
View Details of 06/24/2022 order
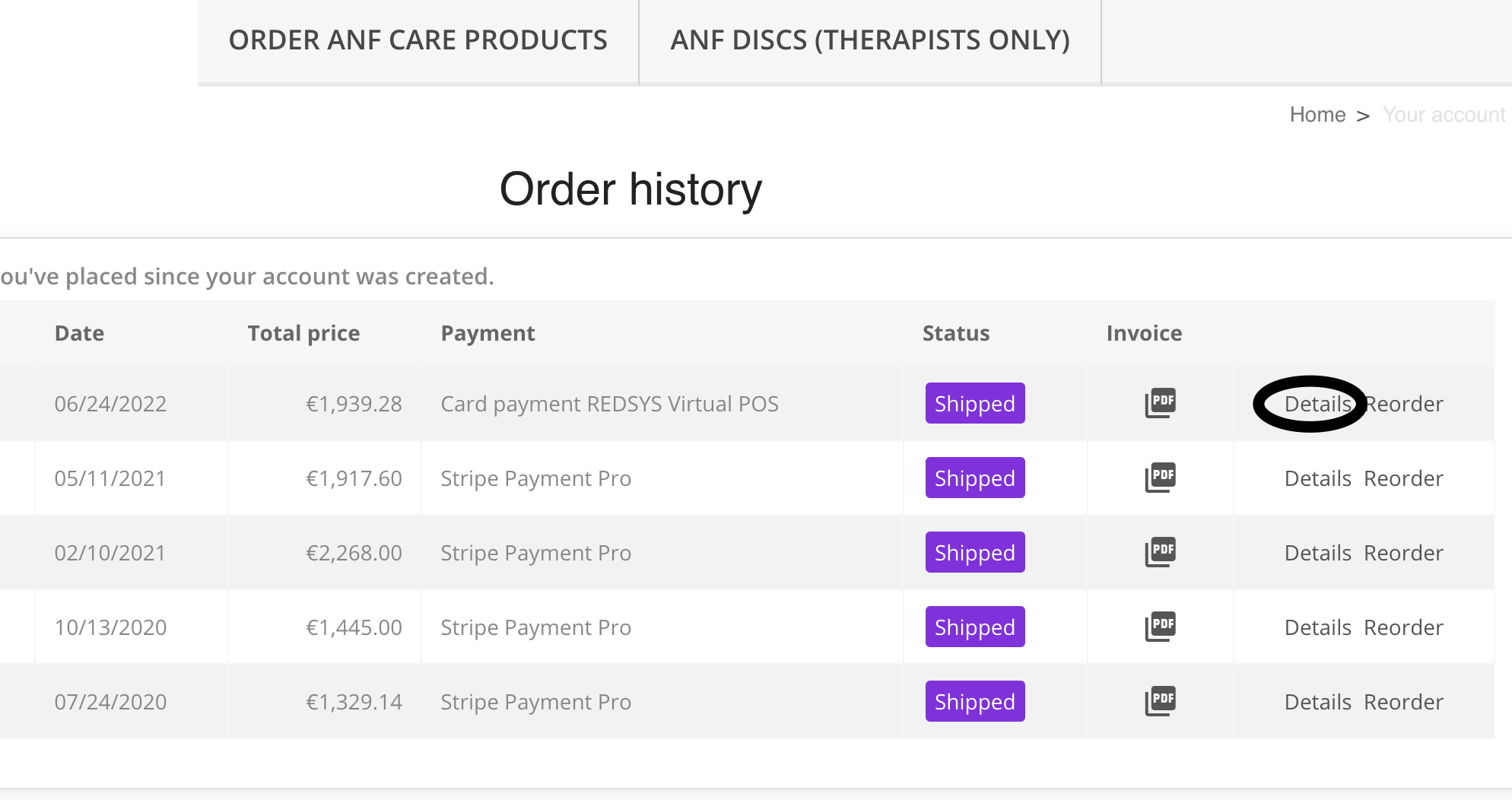click(x=1317, y=404)
